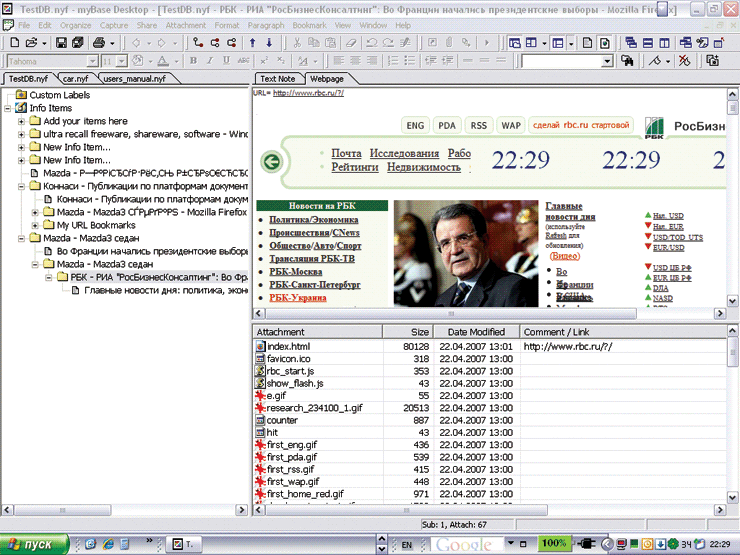This screenshot has height=555, width=740.
Task: Toggle numbered list formatting
Action: 393,61
